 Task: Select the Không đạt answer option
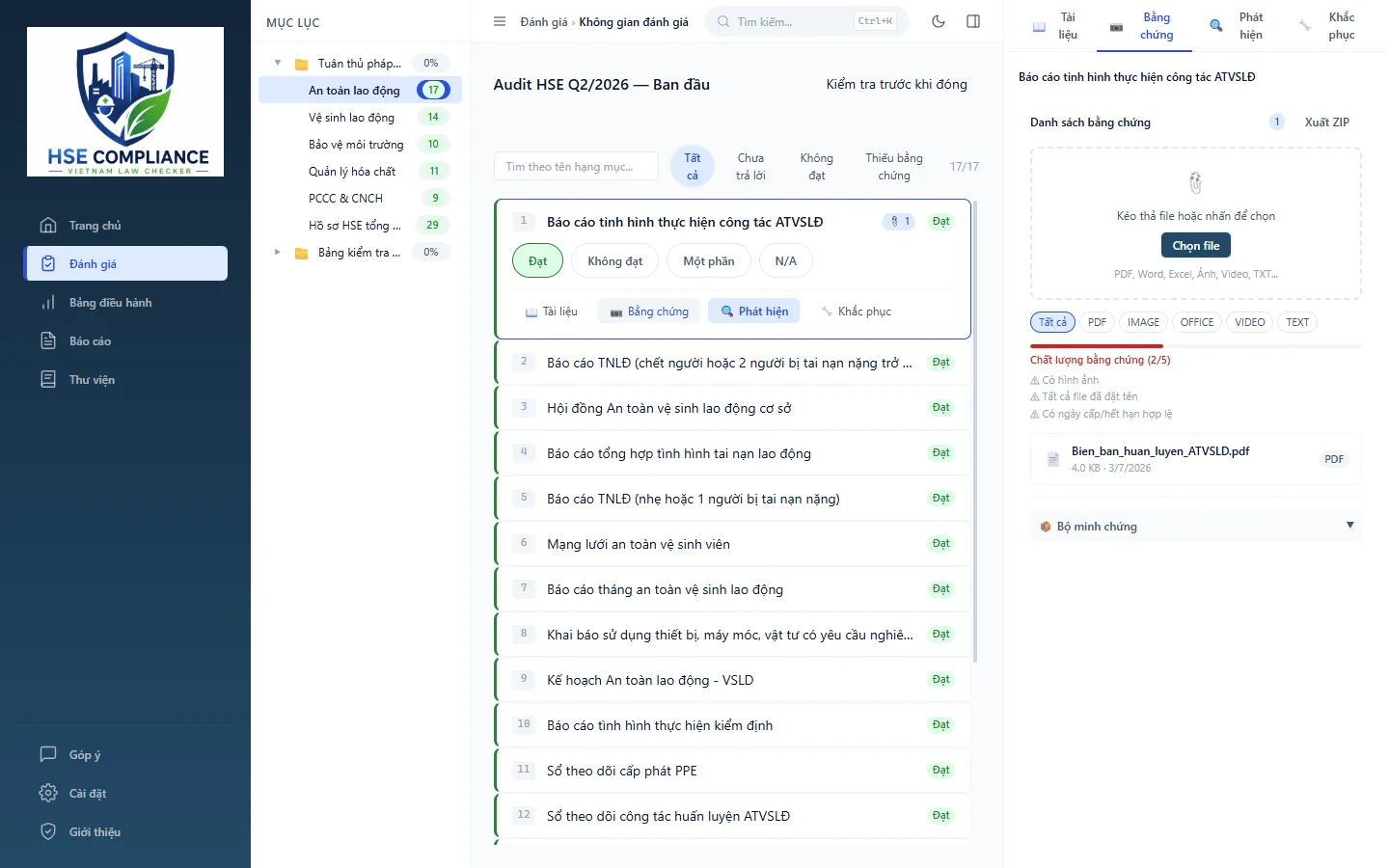pos(615,261)
